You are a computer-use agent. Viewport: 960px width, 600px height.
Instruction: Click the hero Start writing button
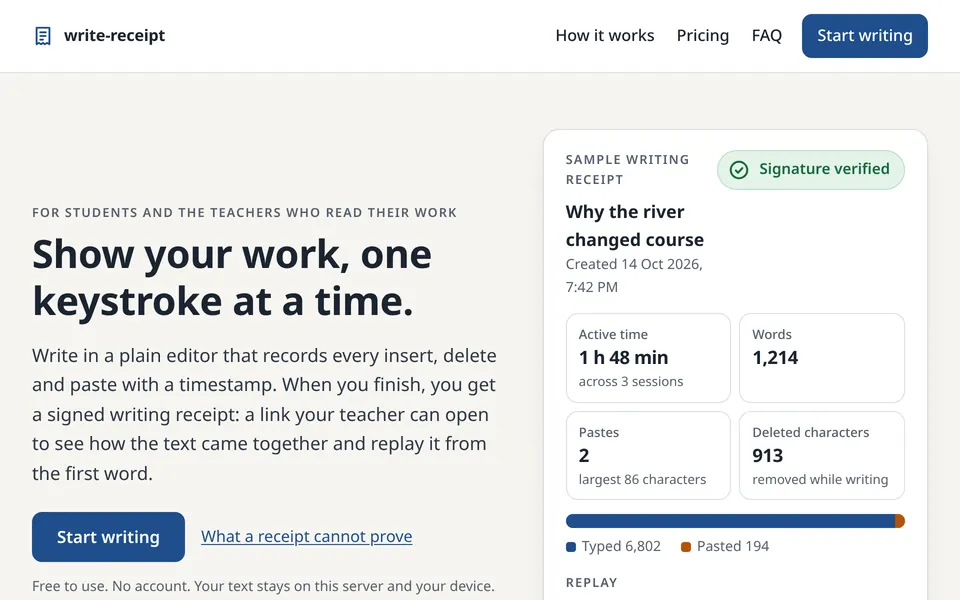coord(108,537)
